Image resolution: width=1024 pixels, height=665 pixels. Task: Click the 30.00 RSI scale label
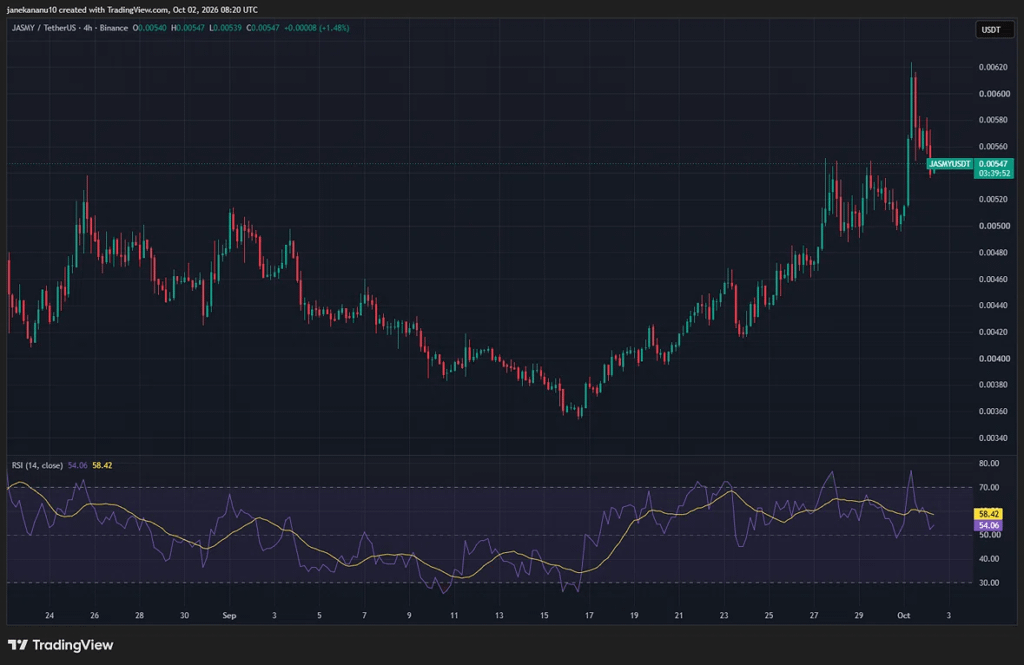click(x=989, y=583)
